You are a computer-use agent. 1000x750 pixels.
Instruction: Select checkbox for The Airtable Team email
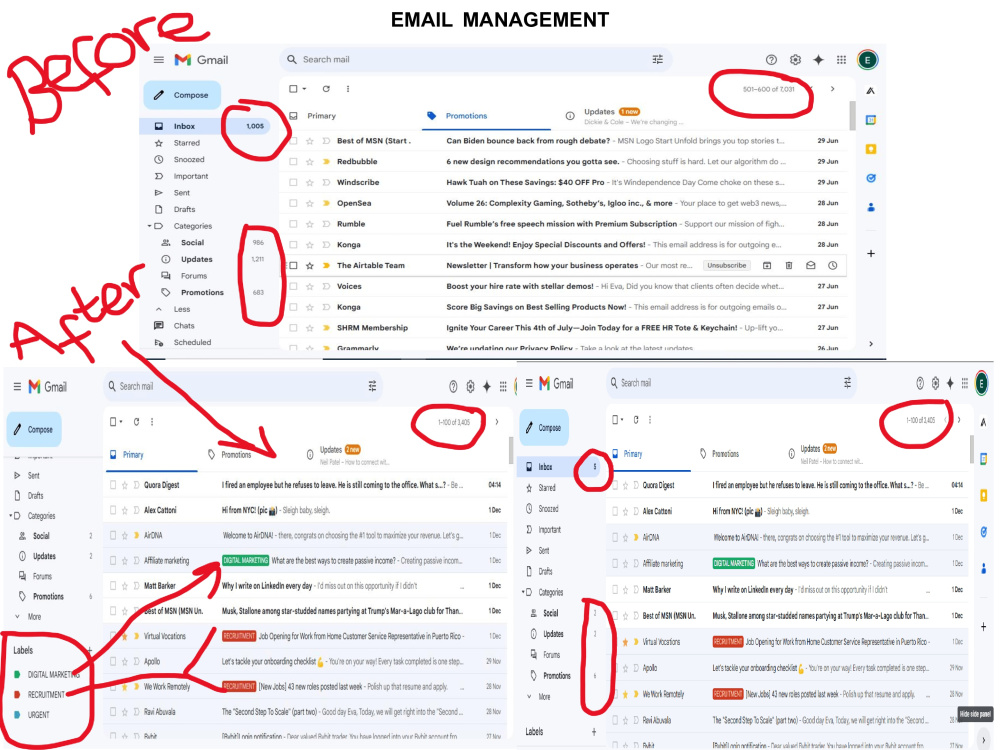293,265
